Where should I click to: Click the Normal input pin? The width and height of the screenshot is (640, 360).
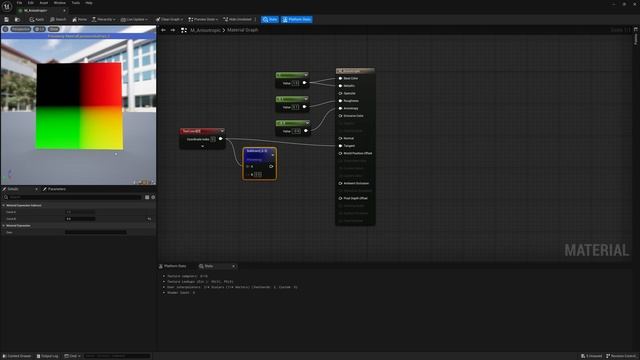pyautogui.click(x=340, y=138)
